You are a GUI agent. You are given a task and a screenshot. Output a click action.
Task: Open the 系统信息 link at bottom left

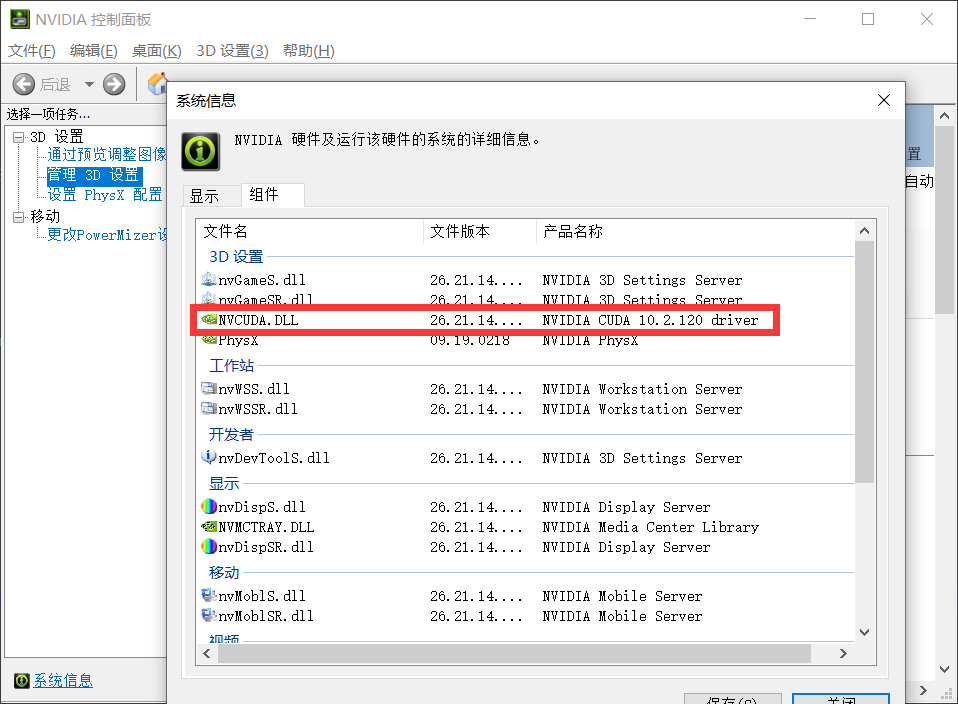click(x=63, y=681)
